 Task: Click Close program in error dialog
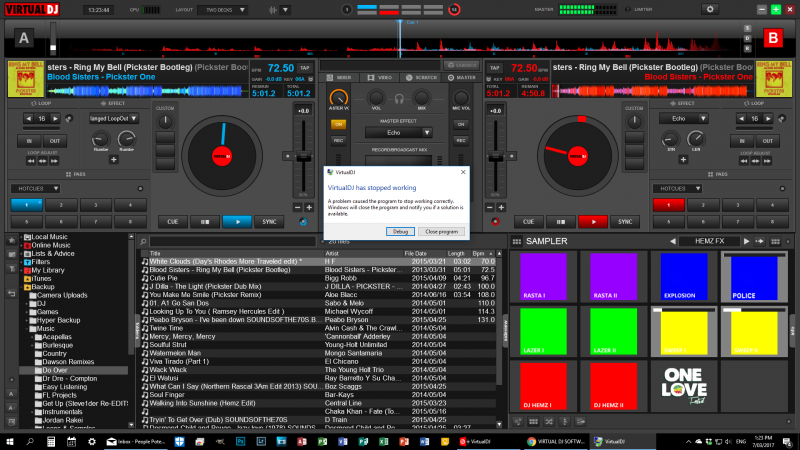tap(441, 232)
